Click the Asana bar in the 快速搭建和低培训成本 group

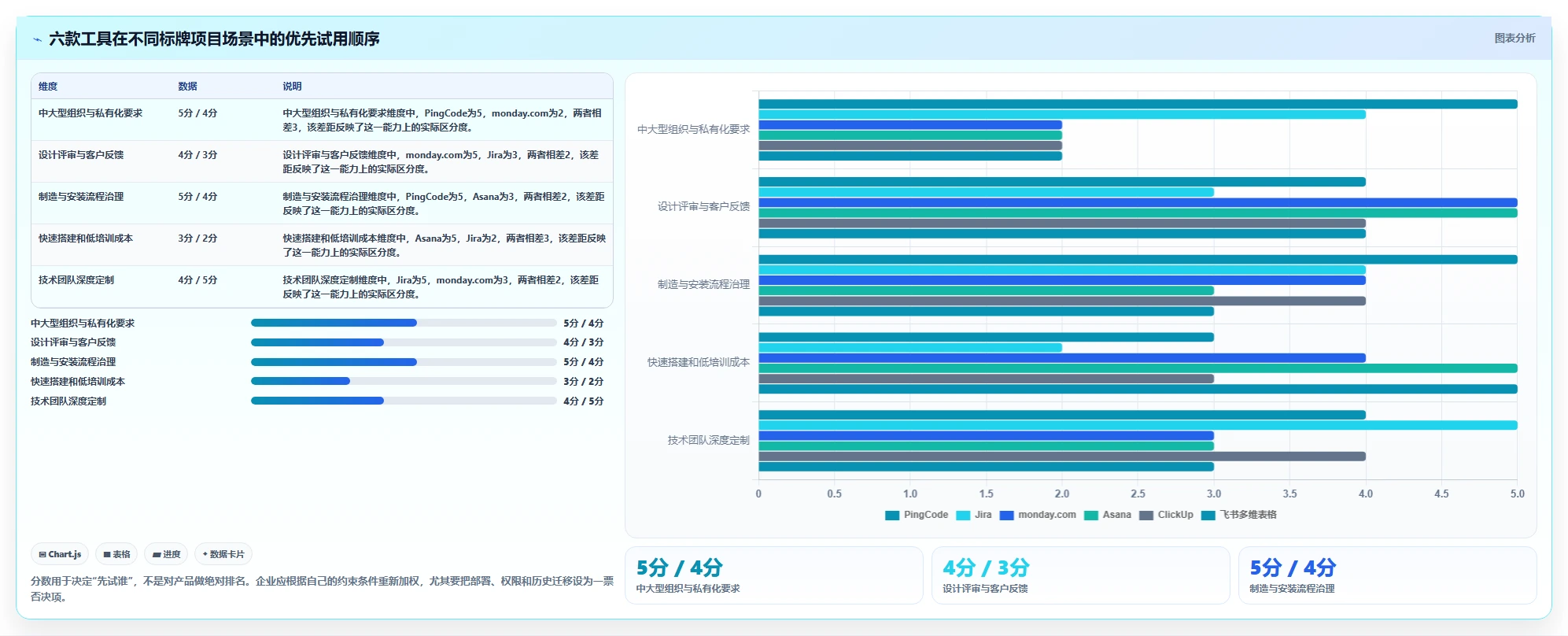pos(1138,368)
